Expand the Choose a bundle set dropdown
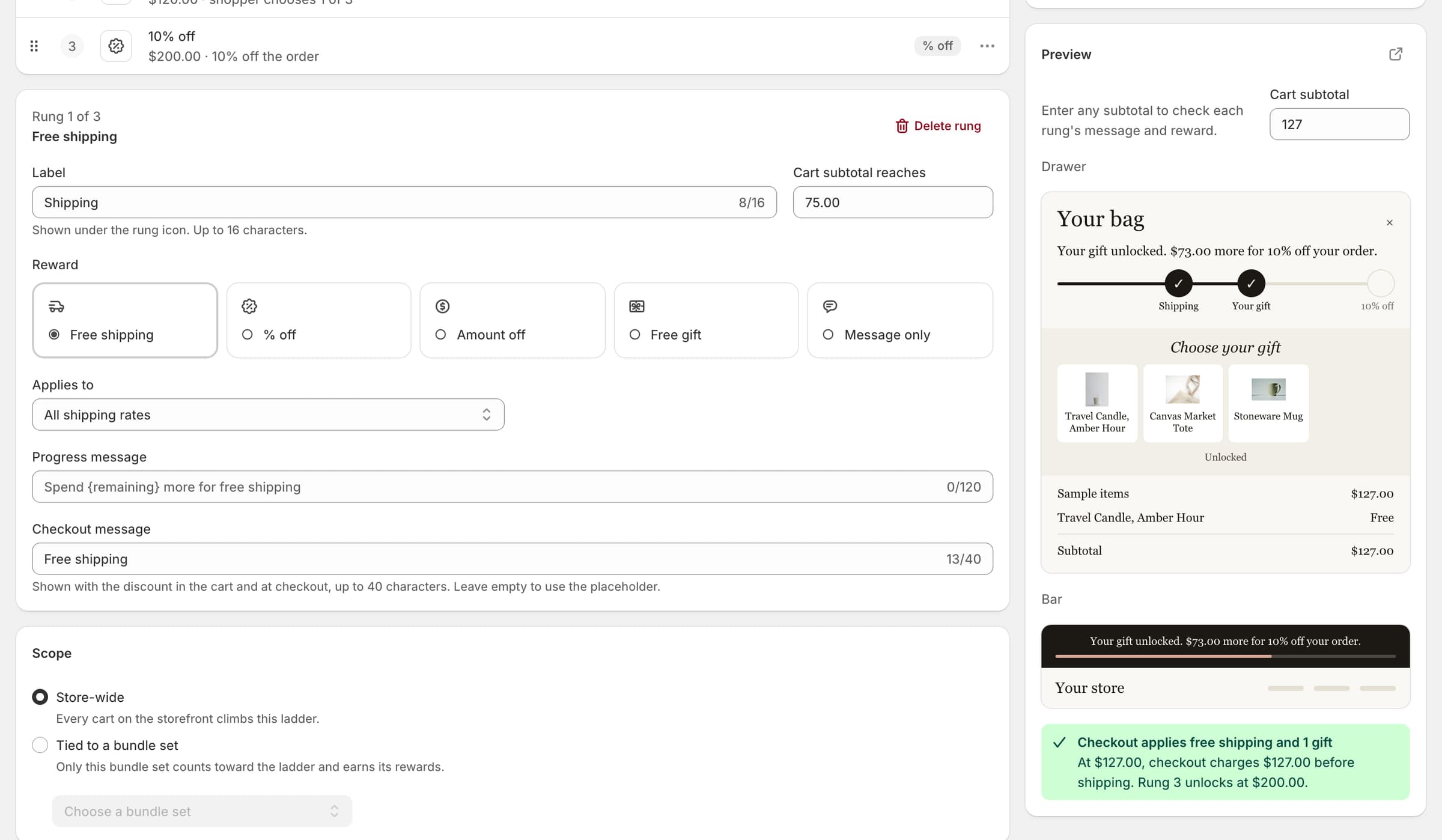Screen dimensions: 1442x840 point(202,811)
